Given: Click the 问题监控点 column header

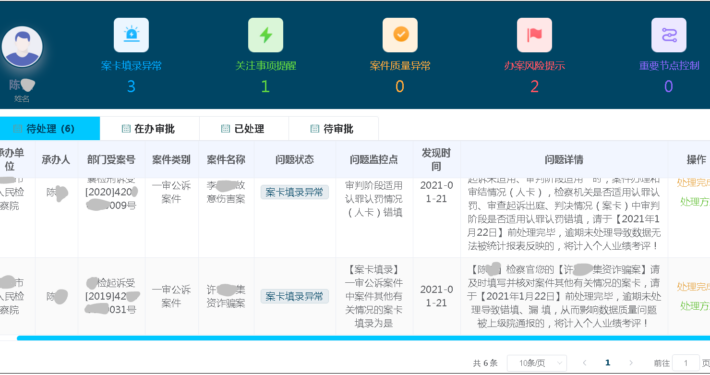Looking at the screenshot, I should pyautogui.click(x=374, y=159).
